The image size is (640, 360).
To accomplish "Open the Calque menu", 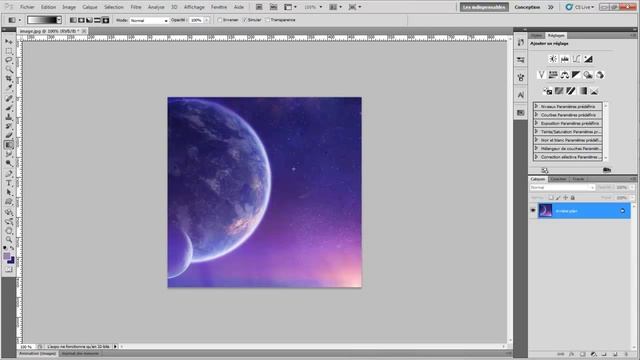I will (x=90, y=7).
